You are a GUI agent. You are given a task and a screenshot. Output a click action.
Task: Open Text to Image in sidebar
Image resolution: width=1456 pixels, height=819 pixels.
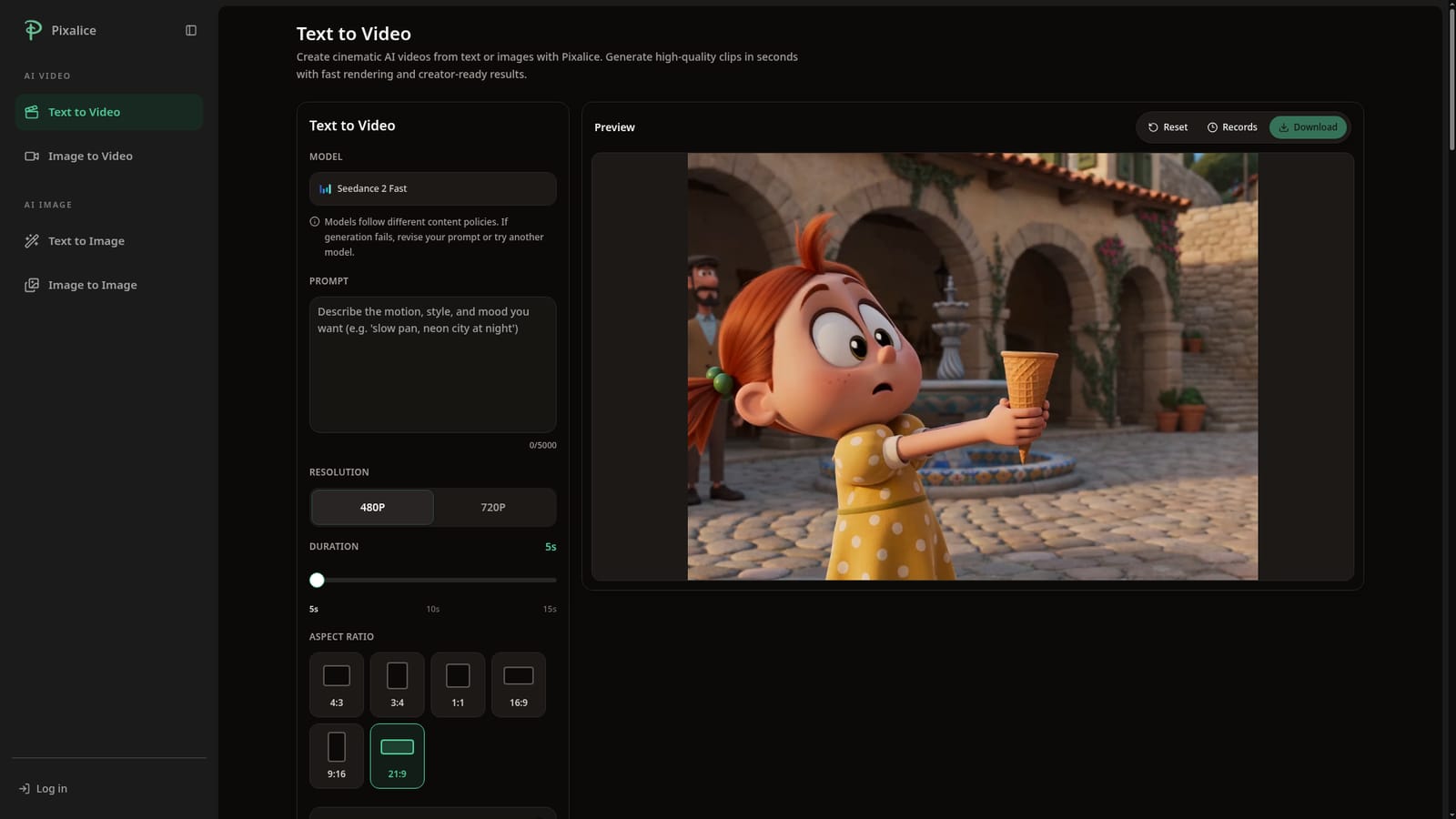click(109, 241)
